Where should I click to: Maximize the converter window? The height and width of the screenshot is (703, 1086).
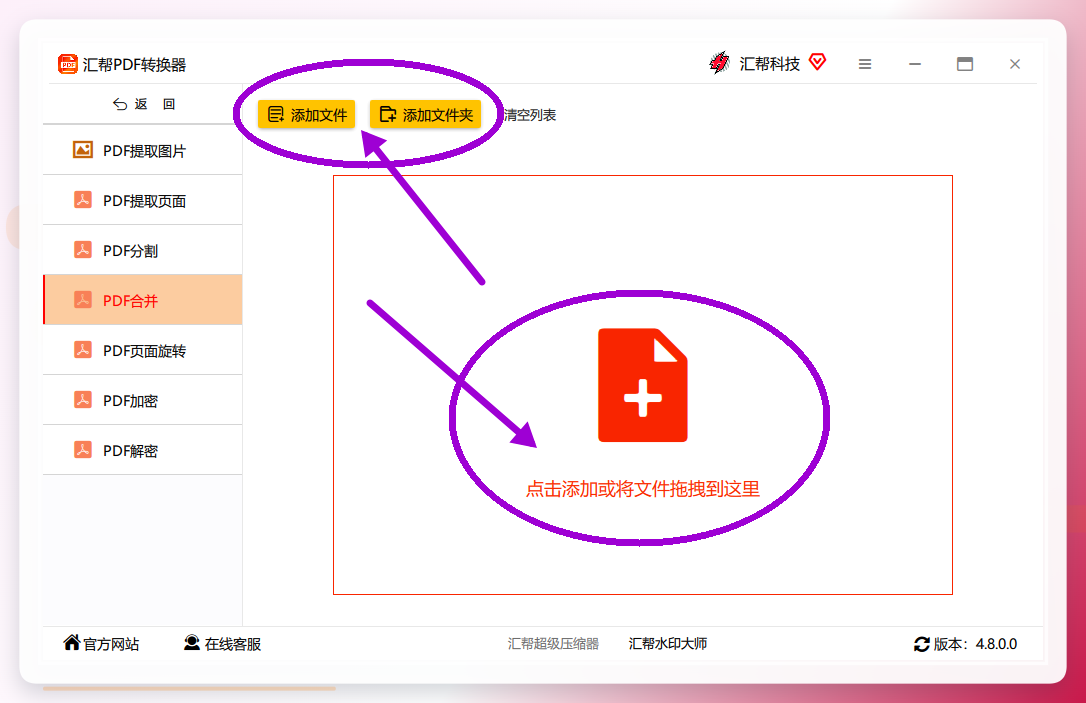coord(965,64)
